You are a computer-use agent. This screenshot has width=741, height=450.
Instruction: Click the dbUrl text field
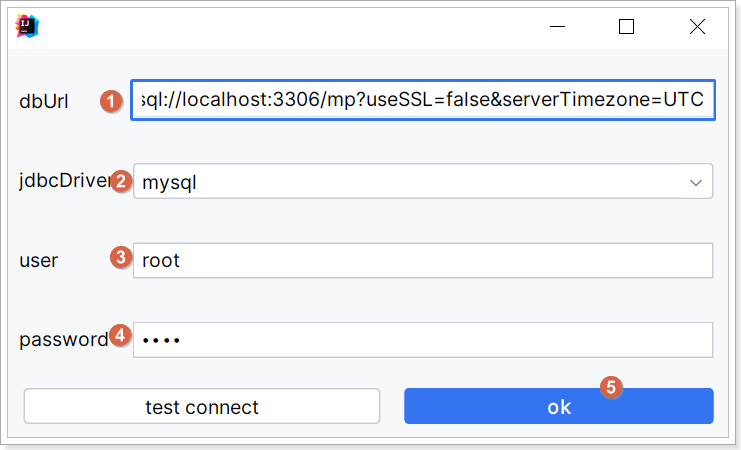coord(423,100)
